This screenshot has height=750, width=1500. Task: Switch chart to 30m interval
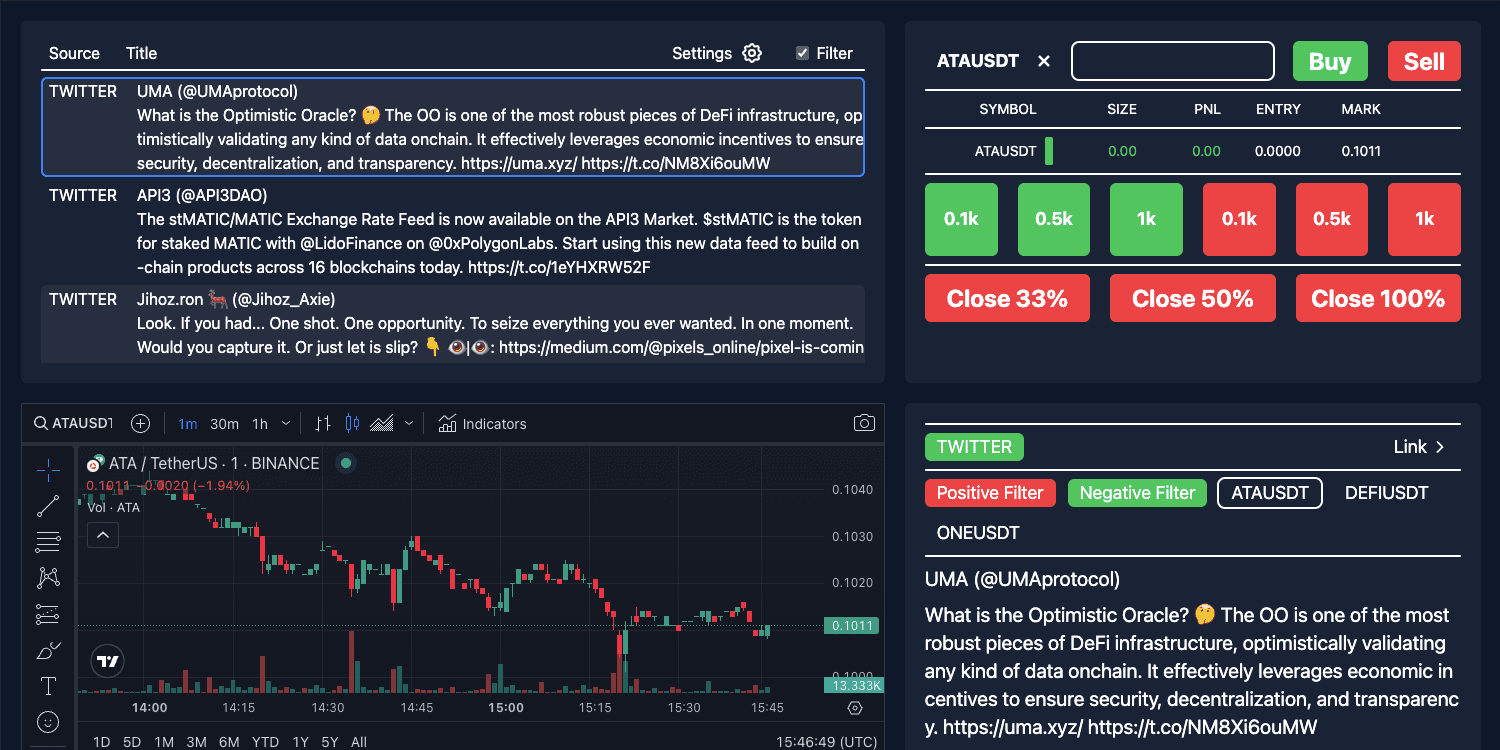tap(224, 424)
